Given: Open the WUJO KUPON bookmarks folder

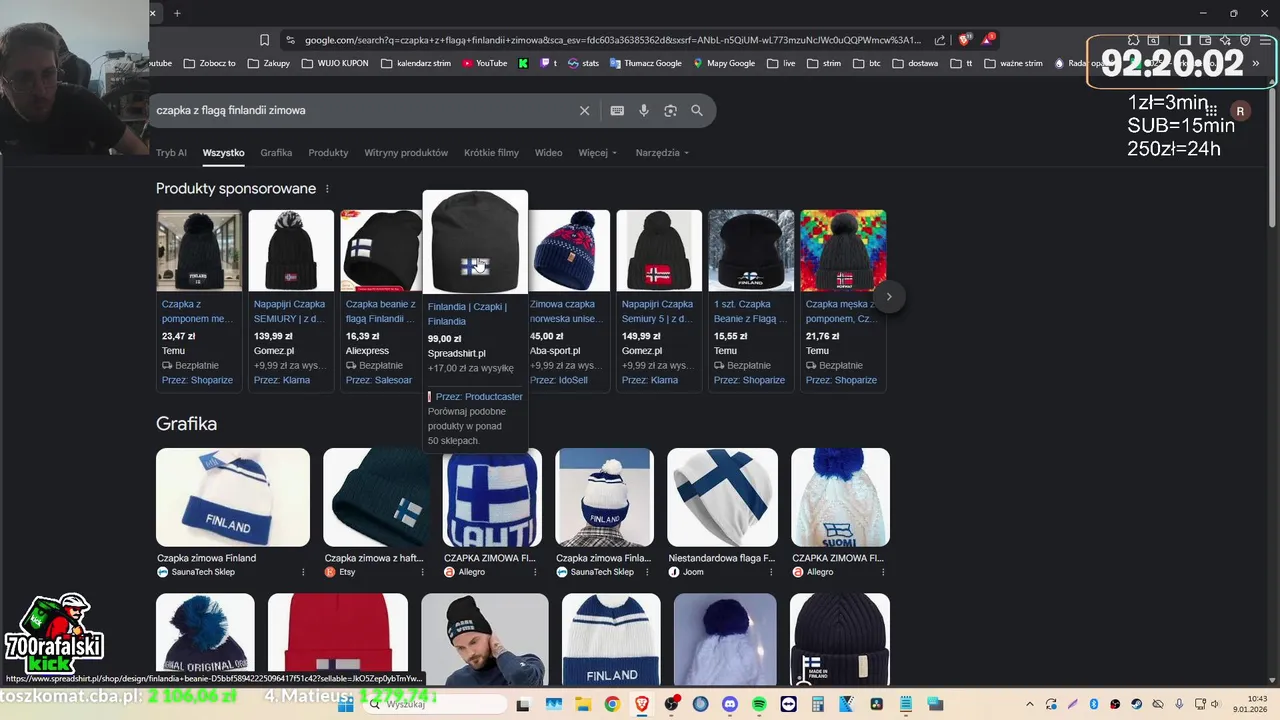Looking at the screenshot, I should [x=334, y=63].
